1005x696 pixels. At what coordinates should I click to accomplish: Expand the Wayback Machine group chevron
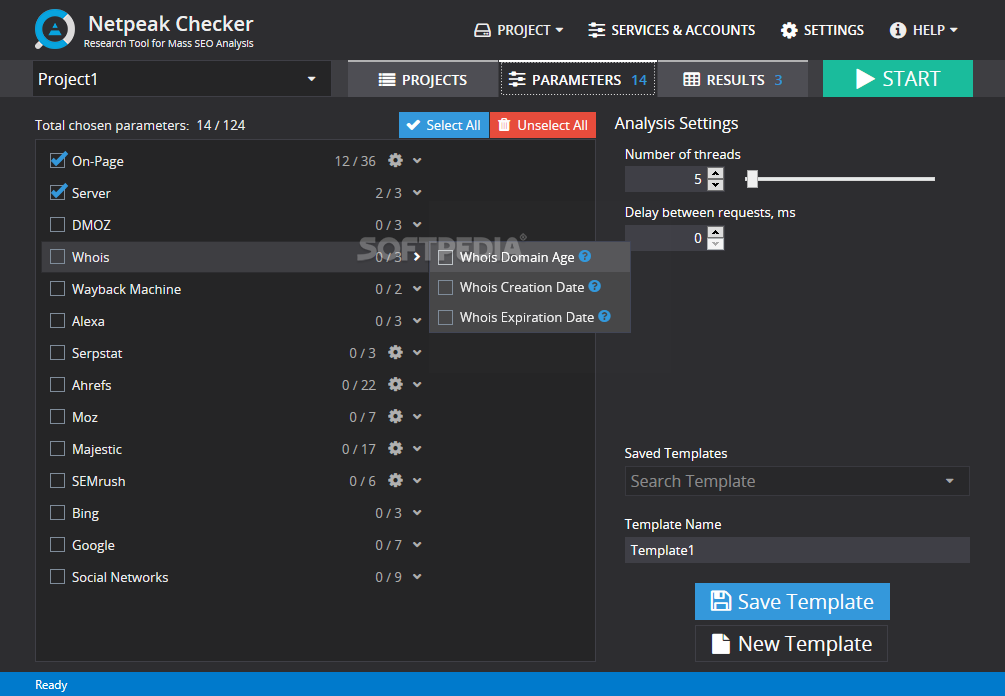point(417,288)
